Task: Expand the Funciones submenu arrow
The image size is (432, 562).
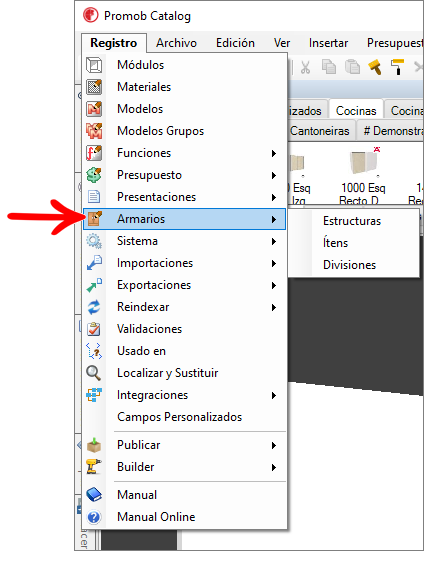Action: click(x=274, y=153)
